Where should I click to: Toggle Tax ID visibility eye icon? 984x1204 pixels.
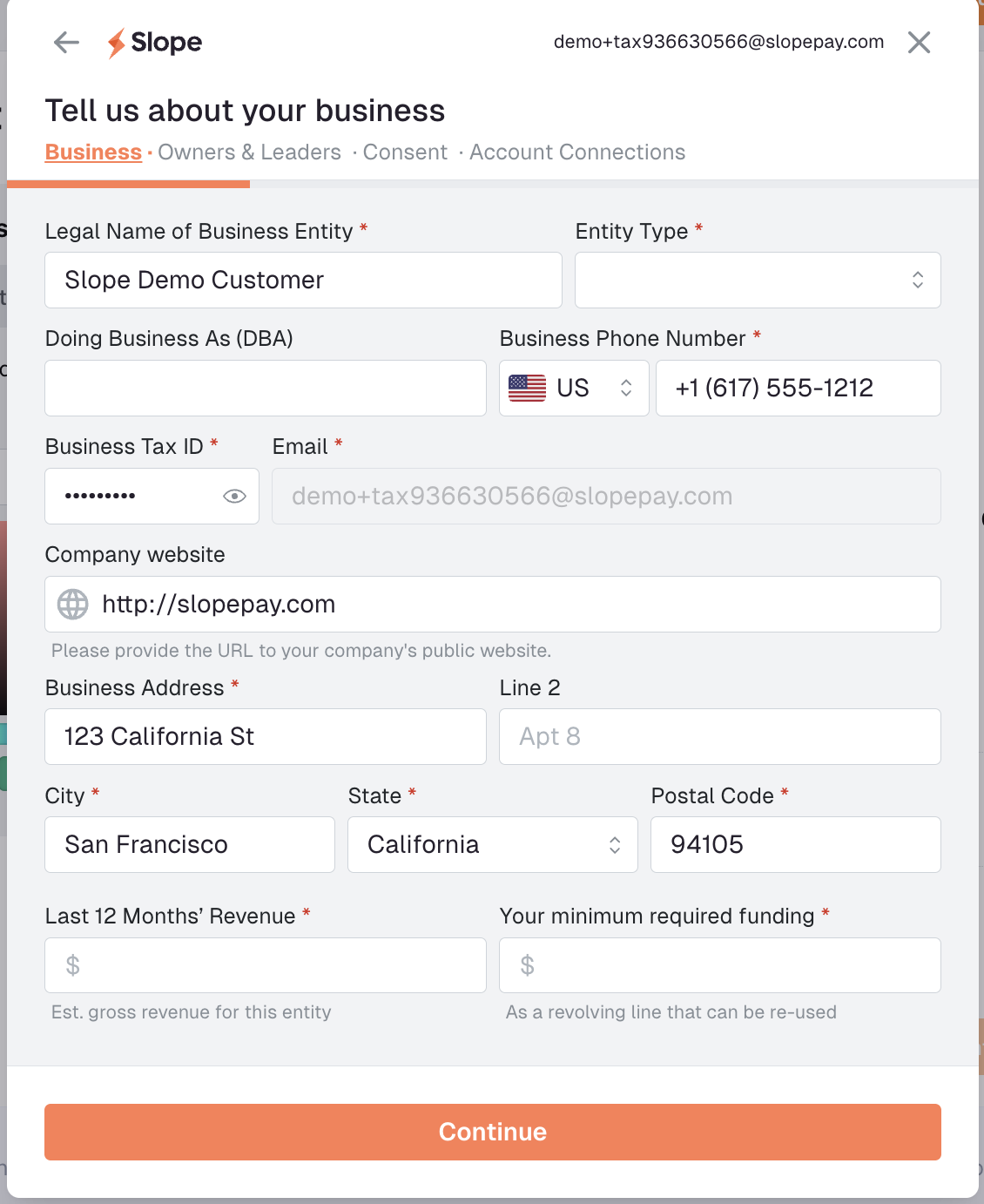point(234,496)
